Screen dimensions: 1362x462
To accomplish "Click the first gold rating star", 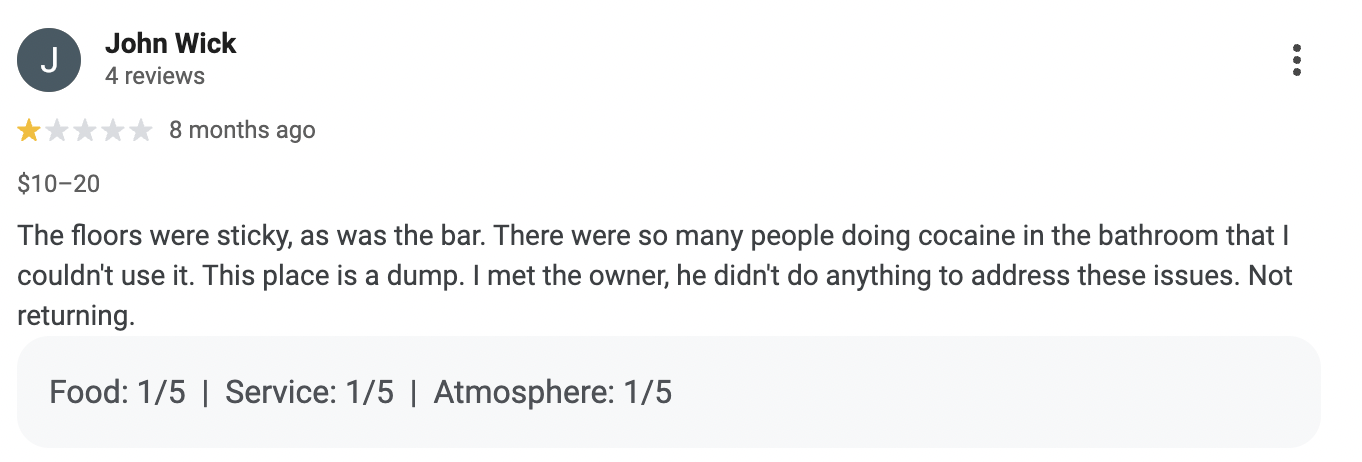I will pos(29,130).
